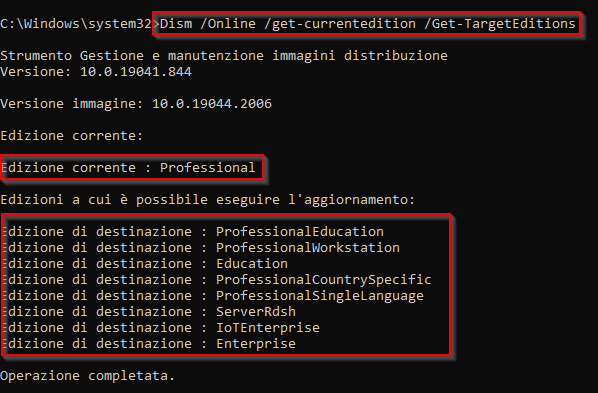Click the highlighted Dism /Online command text
Image resolution: width=598 pixels, height=393 pixels.
(367, 24)
